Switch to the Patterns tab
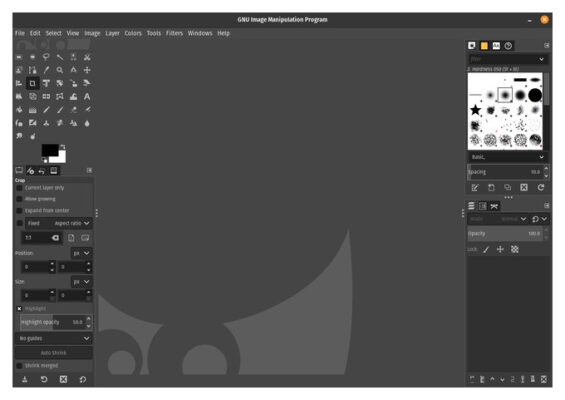The height and width of the screenshot is (400, 565). [x=484, y=46]
